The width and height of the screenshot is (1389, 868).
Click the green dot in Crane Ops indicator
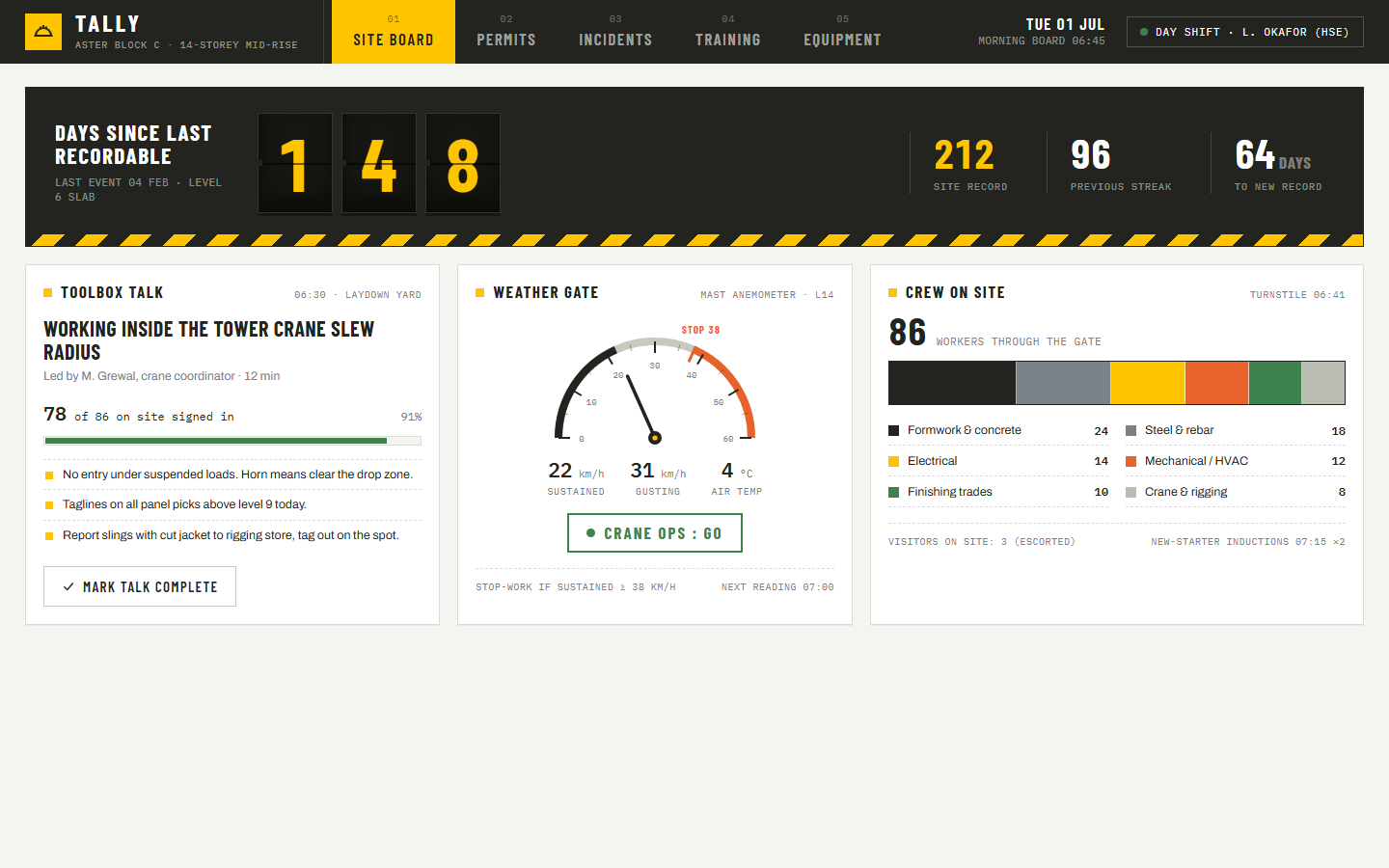(x=590, y=533)
